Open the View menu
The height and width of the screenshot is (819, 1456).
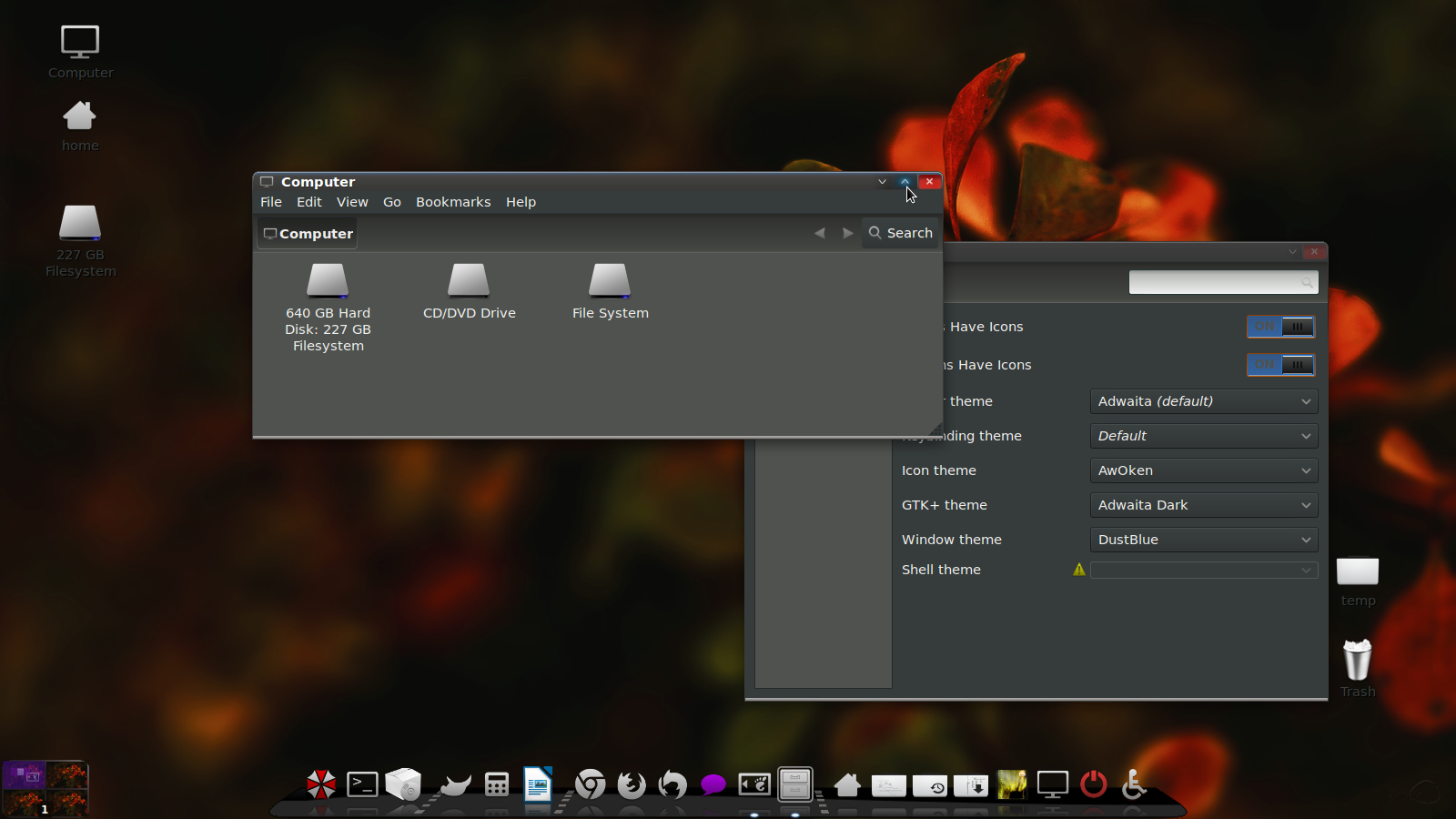(x=352, y=202)
